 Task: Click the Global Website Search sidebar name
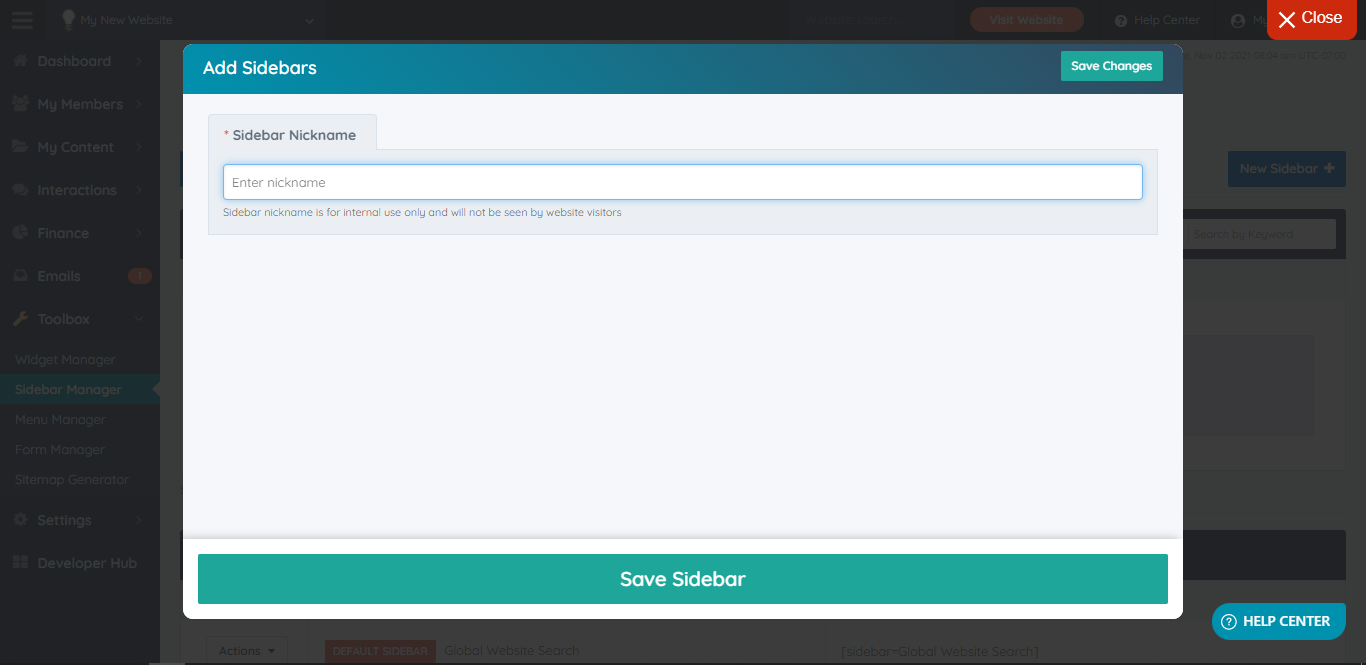click(x=511, y=651)
